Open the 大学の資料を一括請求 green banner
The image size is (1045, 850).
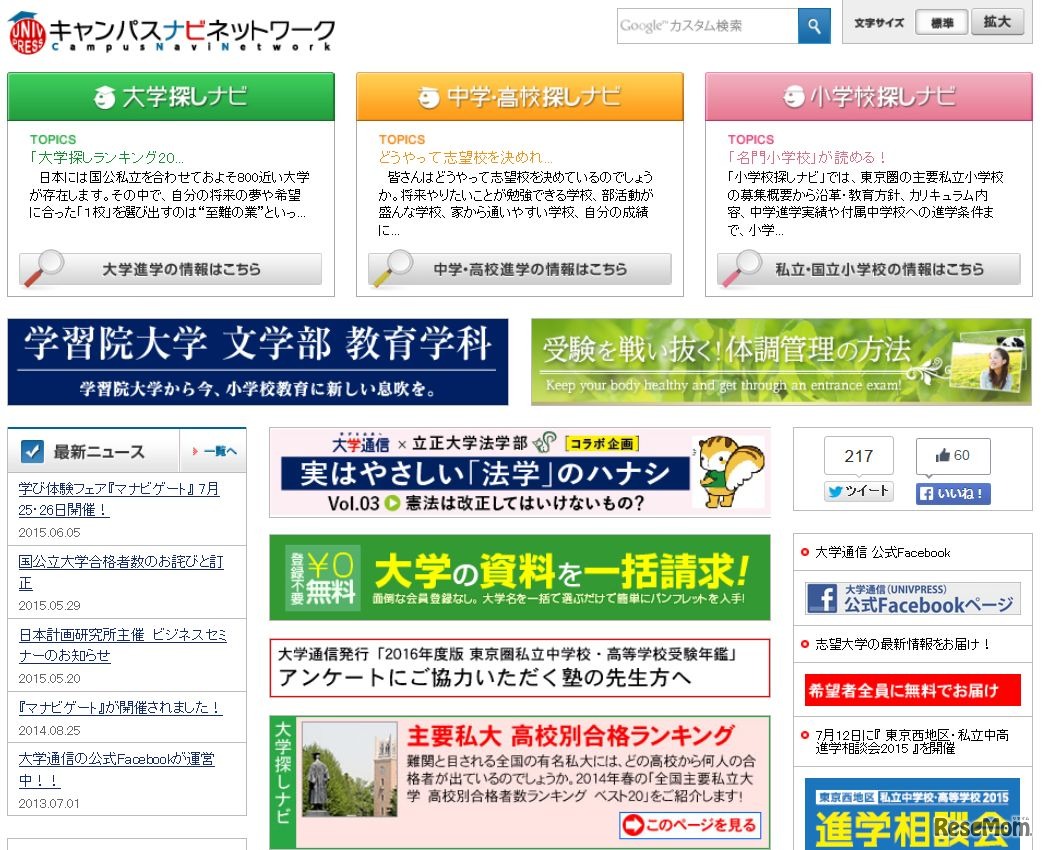click(520, 577)
